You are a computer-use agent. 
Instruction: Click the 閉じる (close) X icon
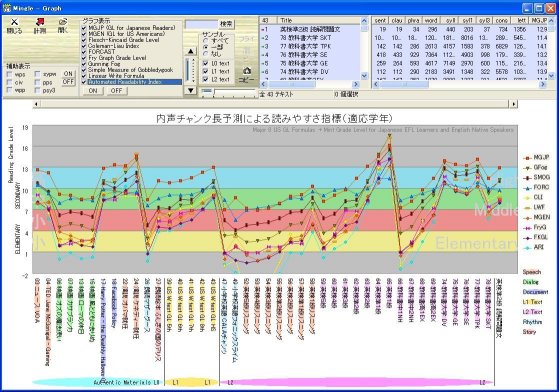point(14,22)
